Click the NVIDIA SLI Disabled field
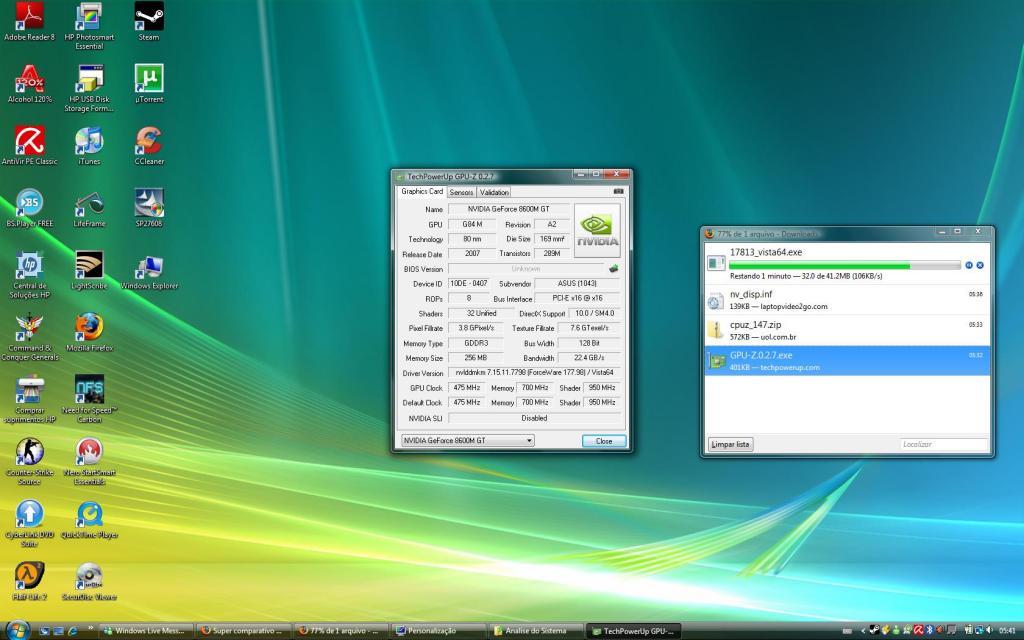1024x640 pixels. (534, 418)
